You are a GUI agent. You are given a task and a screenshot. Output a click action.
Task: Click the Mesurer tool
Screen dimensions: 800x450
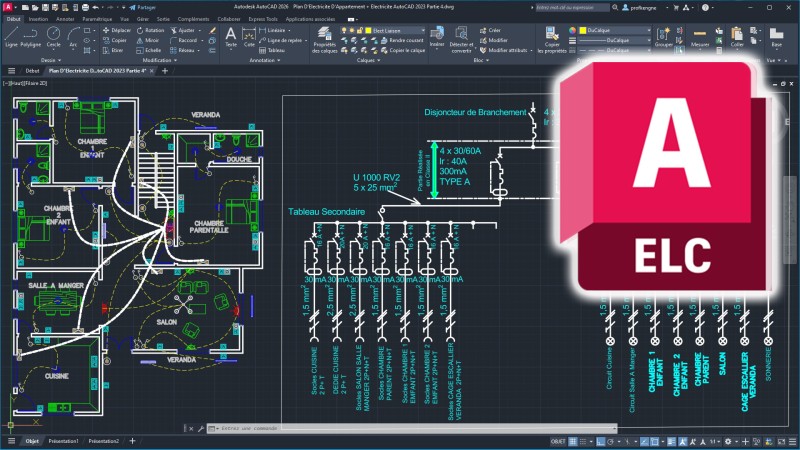tap(699, 37)
